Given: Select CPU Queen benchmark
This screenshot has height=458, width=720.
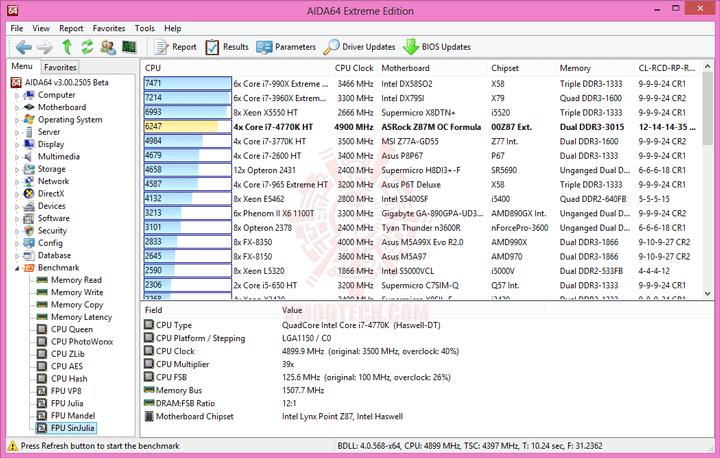Looking at the screenshot, I should pos(72,329).
